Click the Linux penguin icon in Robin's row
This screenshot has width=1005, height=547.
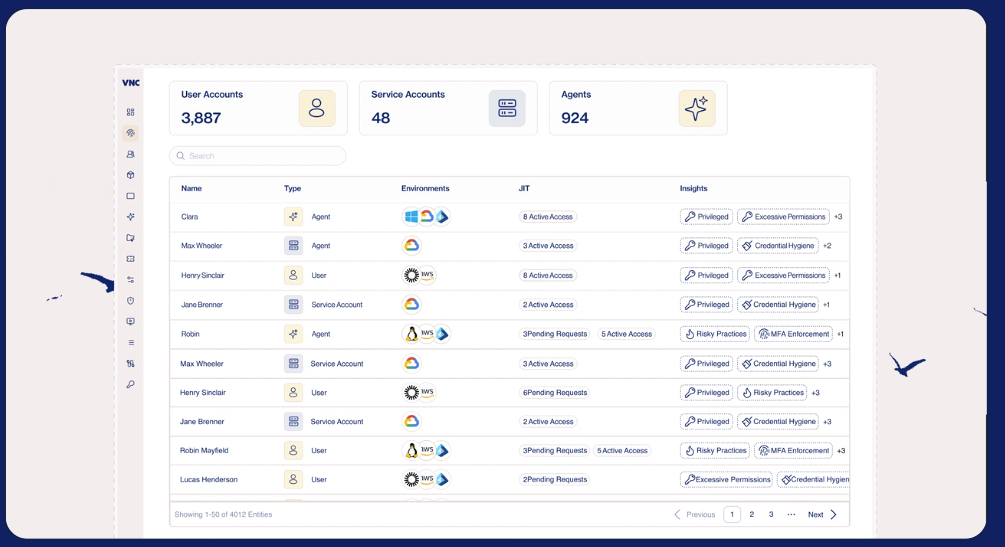coord(411,334)
